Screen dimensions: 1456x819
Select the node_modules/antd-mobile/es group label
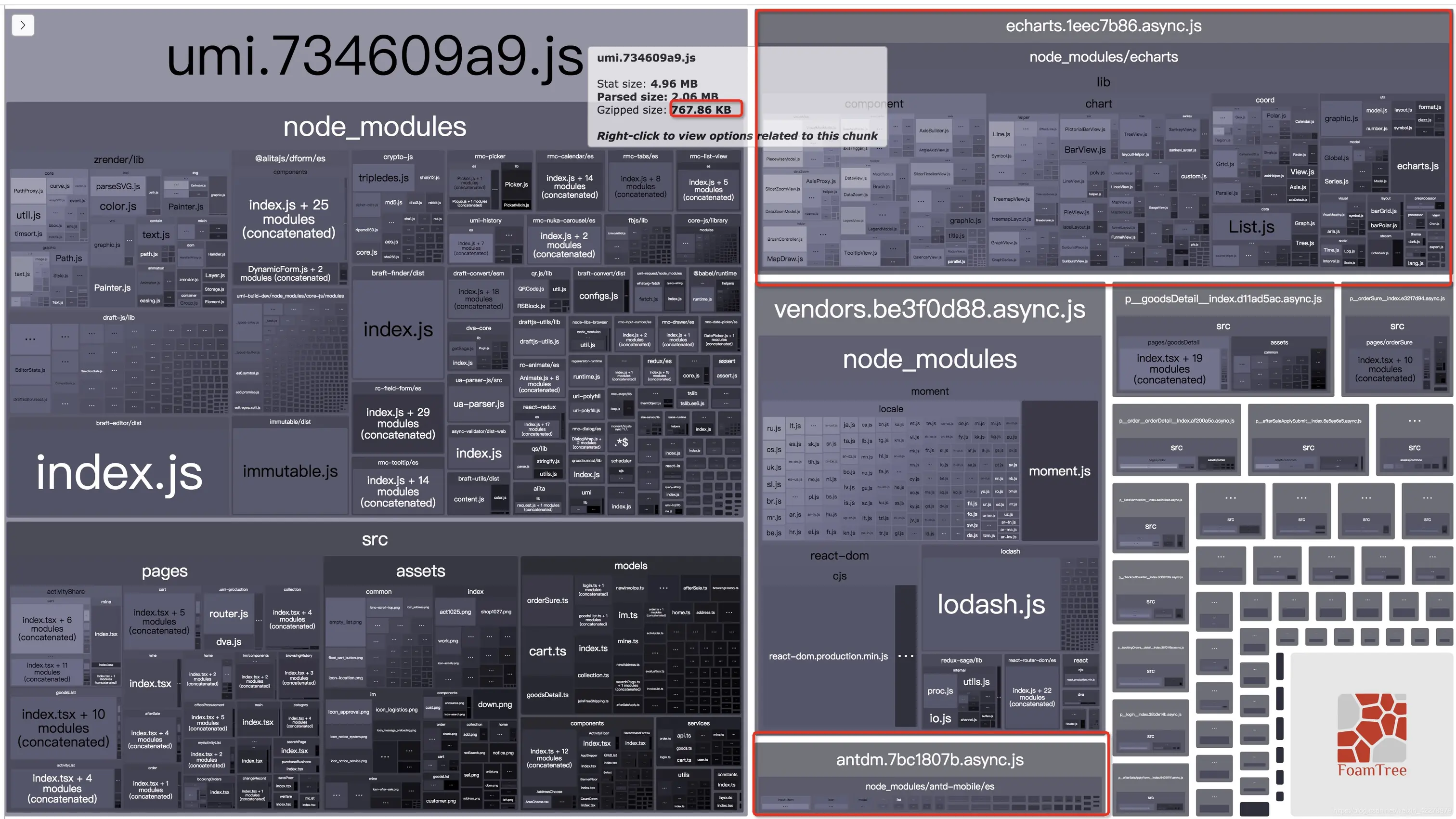tap(930, 786)
